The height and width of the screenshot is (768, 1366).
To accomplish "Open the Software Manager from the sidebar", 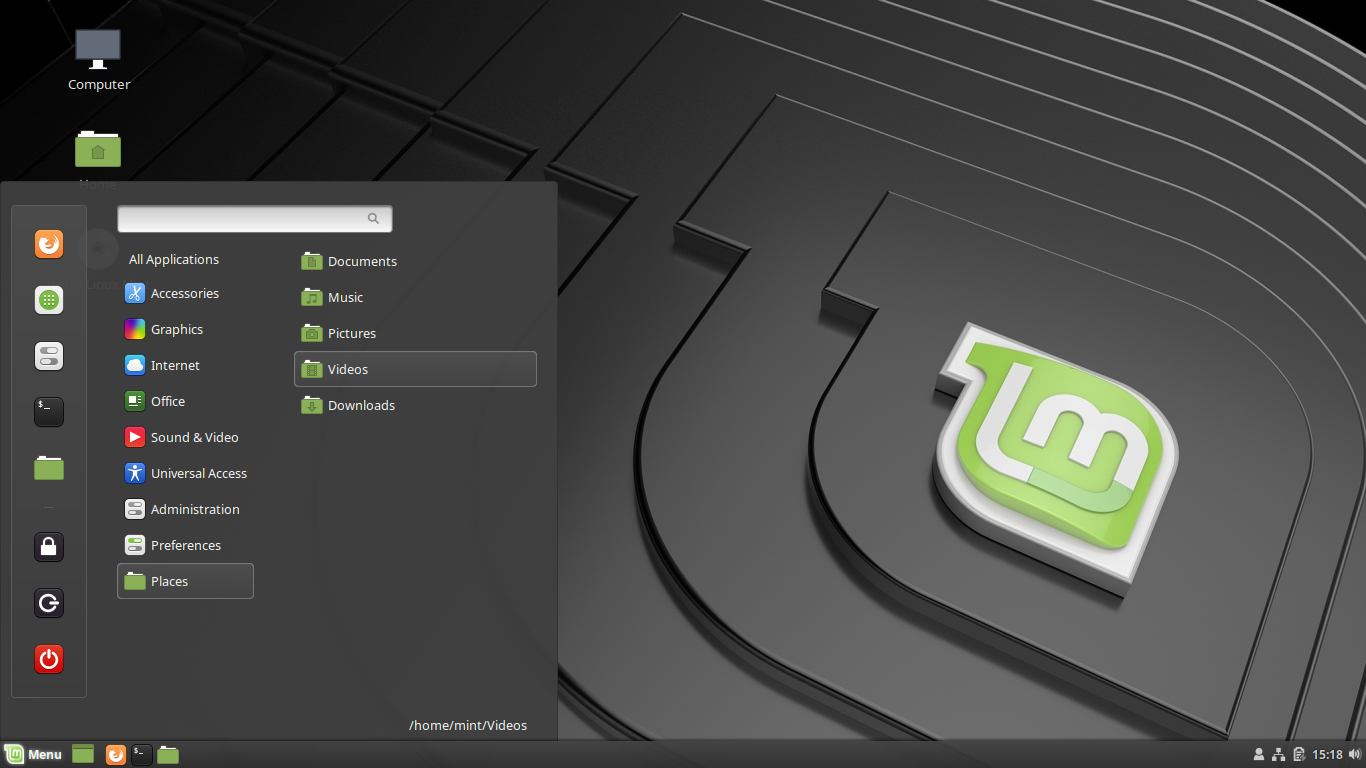I will coord(48,299).
